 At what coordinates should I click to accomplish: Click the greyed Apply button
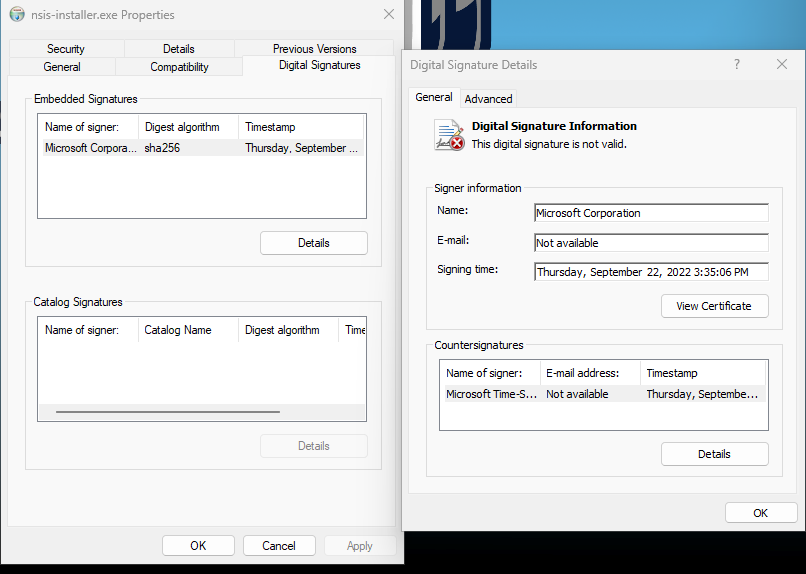(x=360, y=546)
